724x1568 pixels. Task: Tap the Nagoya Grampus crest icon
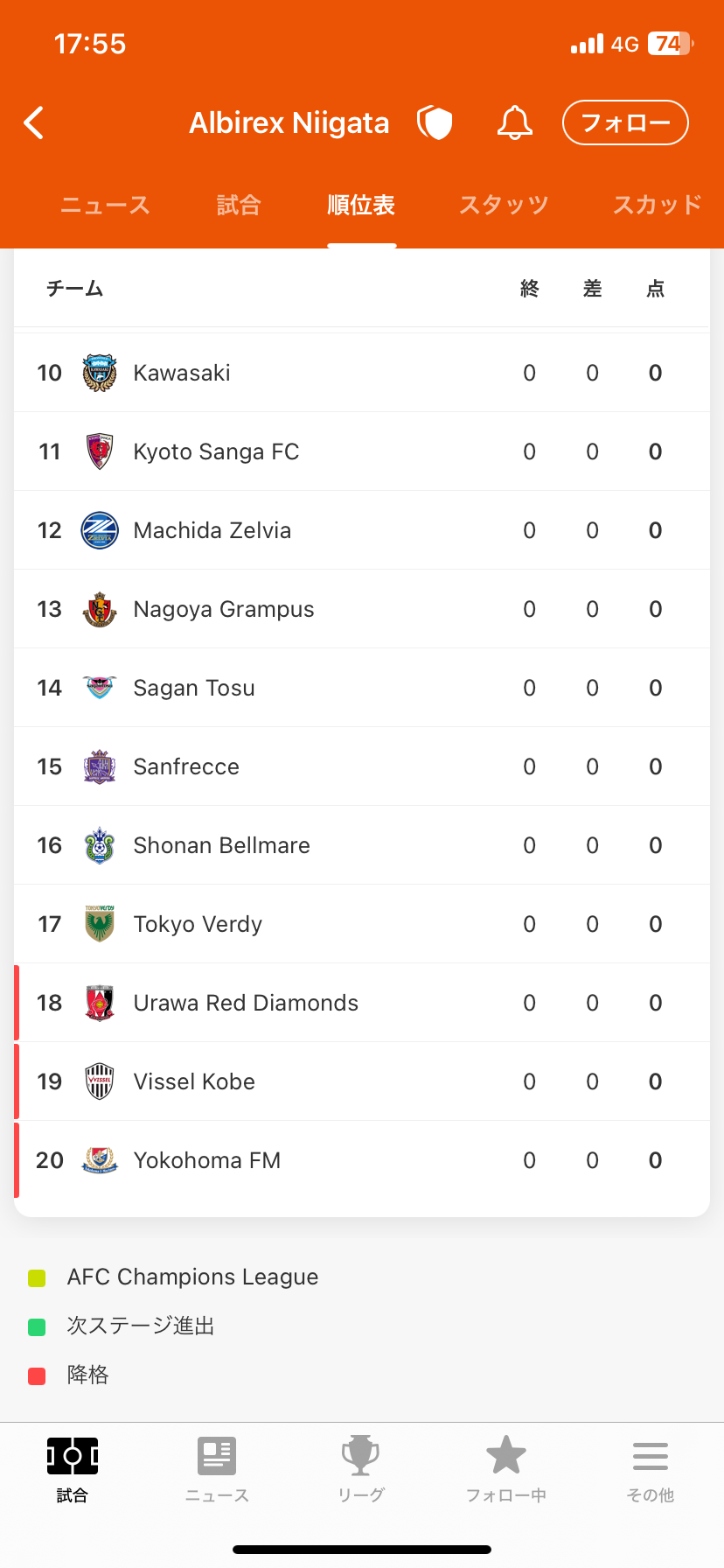point(100,609)
